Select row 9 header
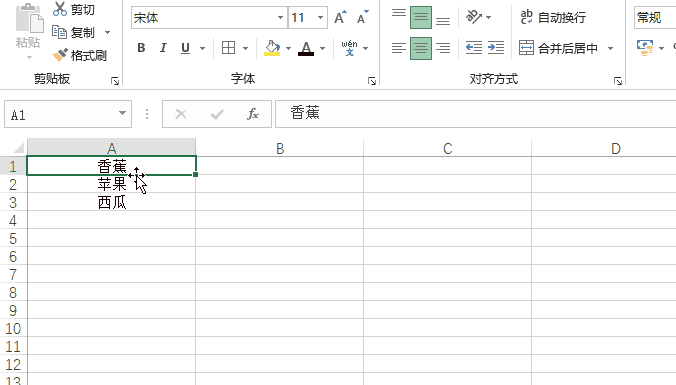 tap(13, 310)
